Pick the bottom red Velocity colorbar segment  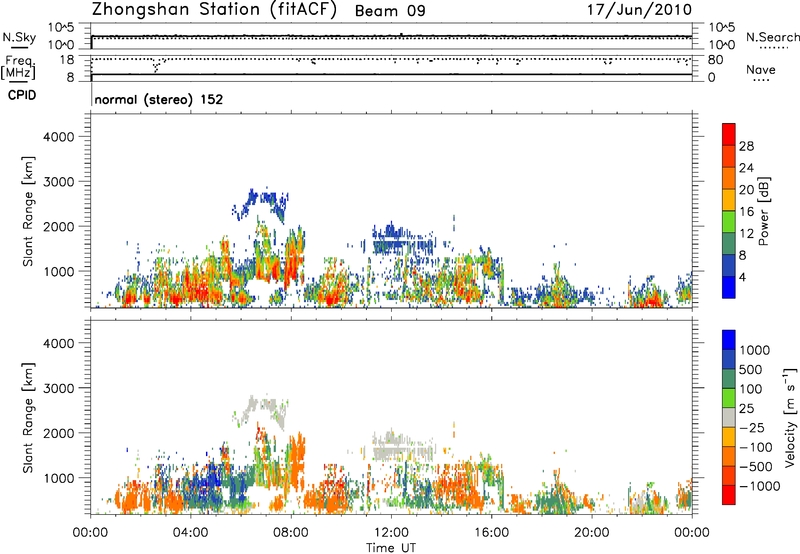point(729,495)
